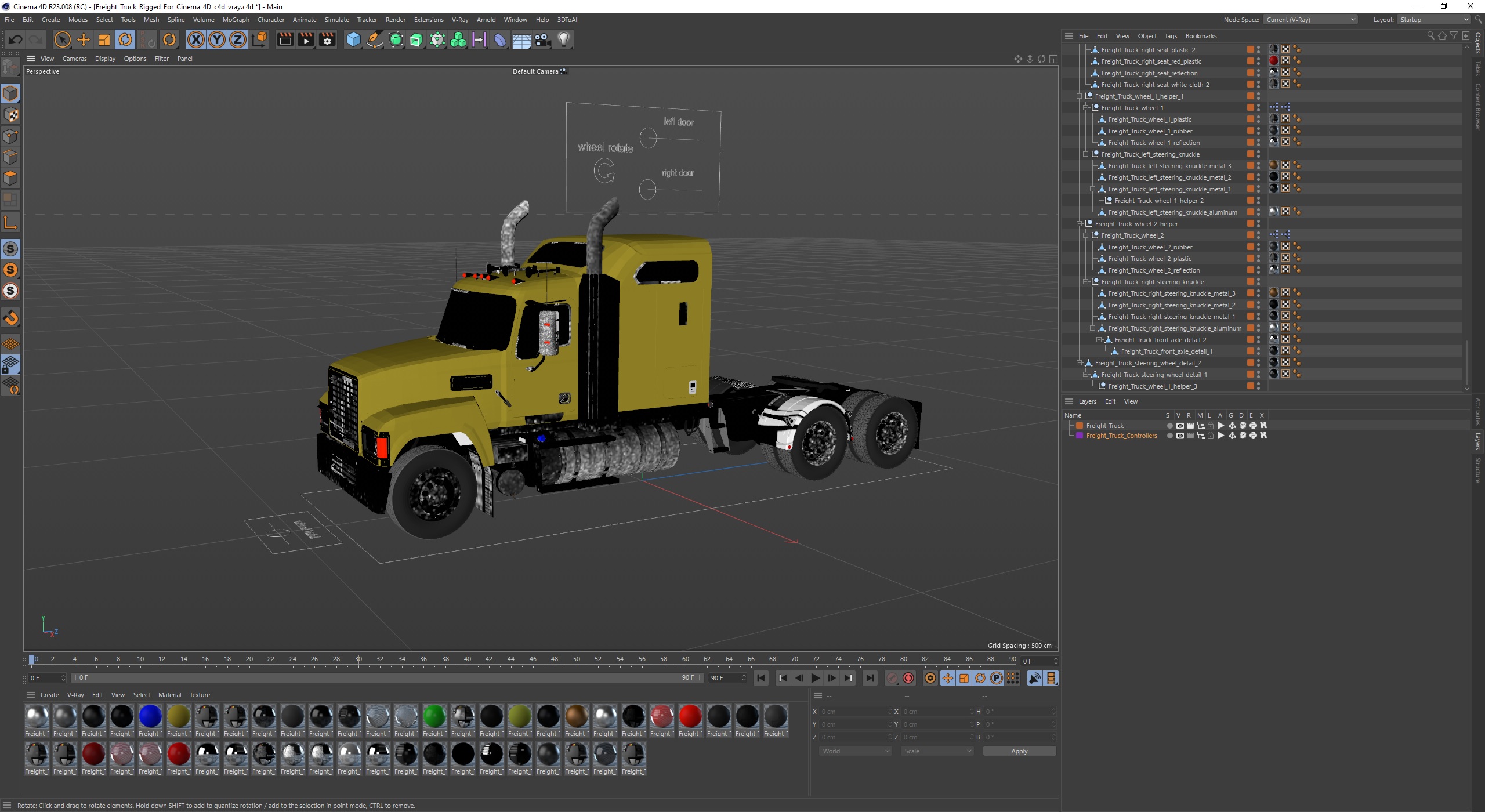This screenshot has height=812, width=1485.
Task: Open Edit Render Settings gear clapperboard
Action: (327, 39)
